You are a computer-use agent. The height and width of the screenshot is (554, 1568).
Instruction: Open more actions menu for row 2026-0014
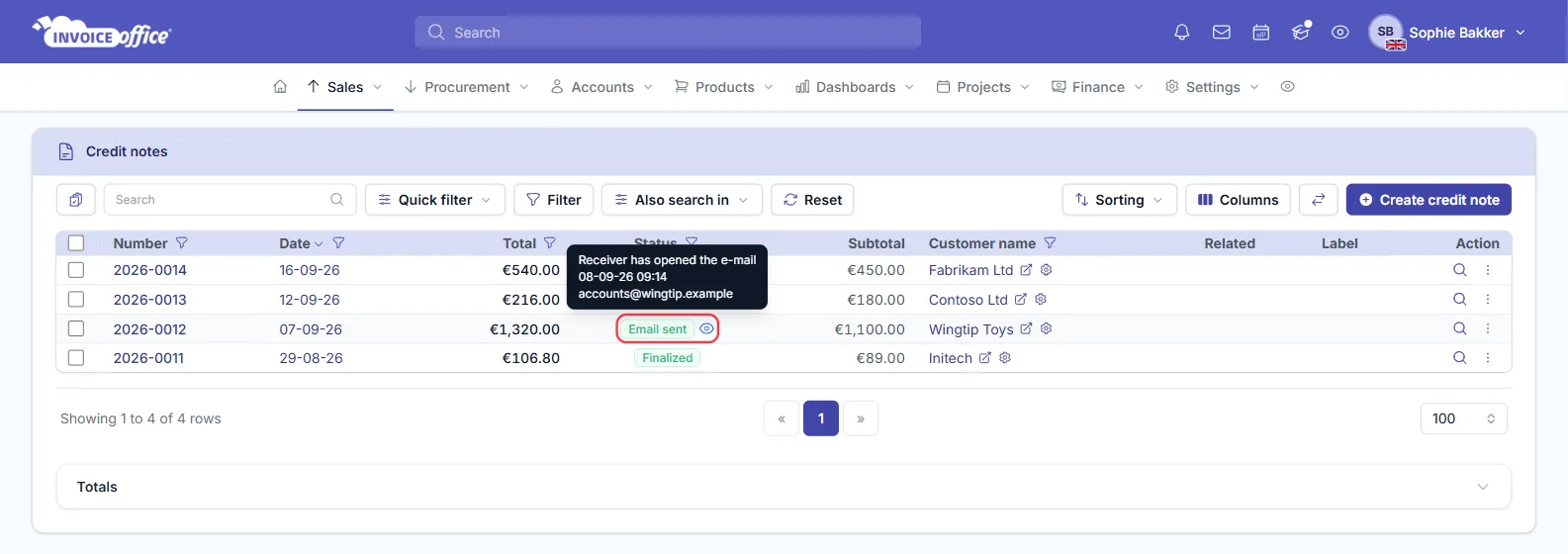coord(1488,270)
